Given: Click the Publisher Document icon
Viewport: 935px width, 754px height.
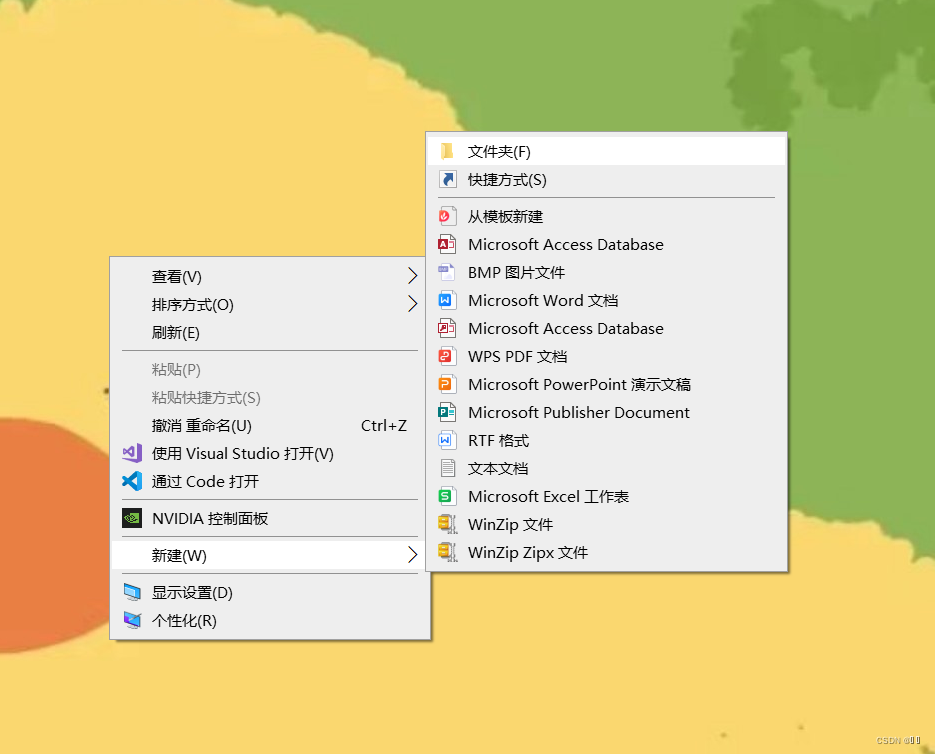Looking at the screenshot, I should [x=447, y=412].
